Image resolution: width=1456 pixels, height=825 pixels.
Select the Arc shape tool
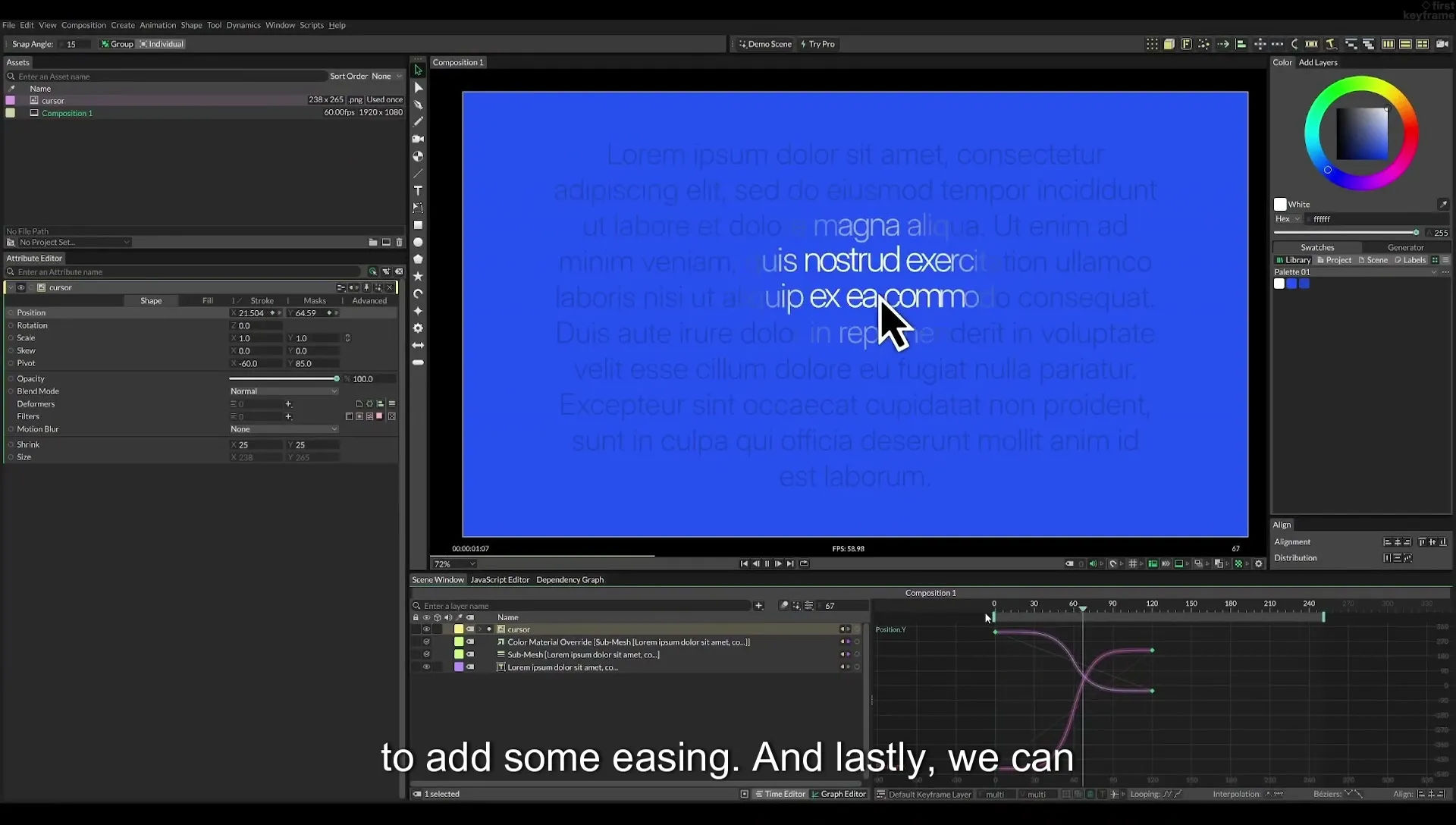tap(418, 293)
